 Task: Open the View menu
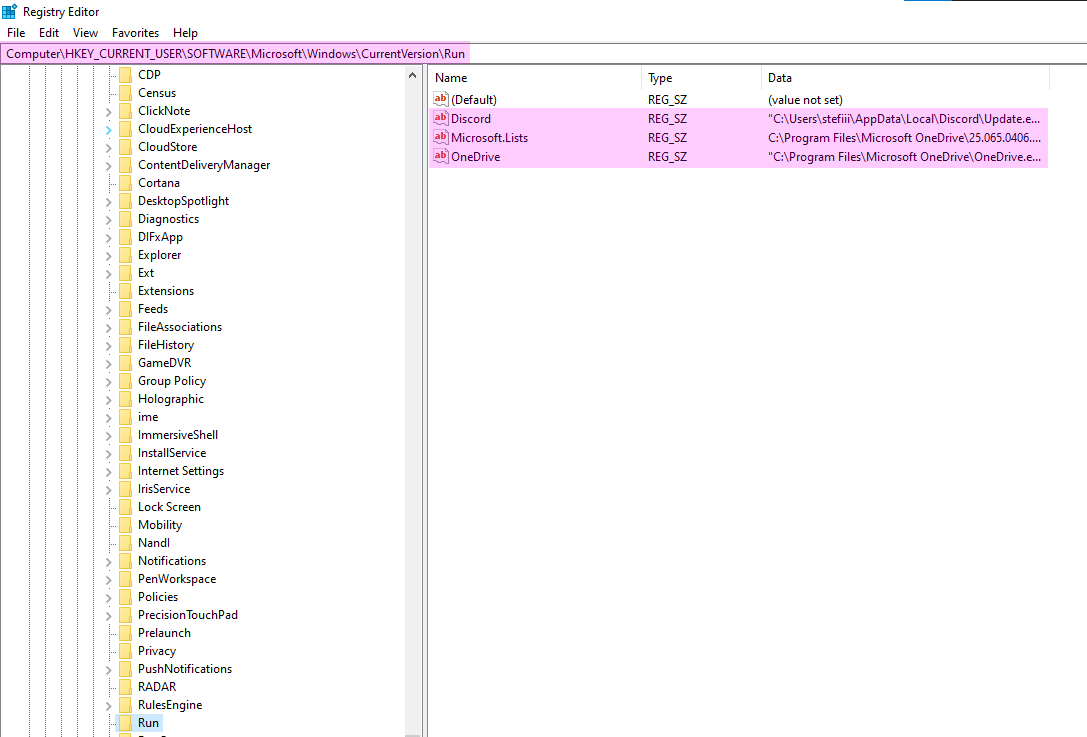(x=85, y=33)
